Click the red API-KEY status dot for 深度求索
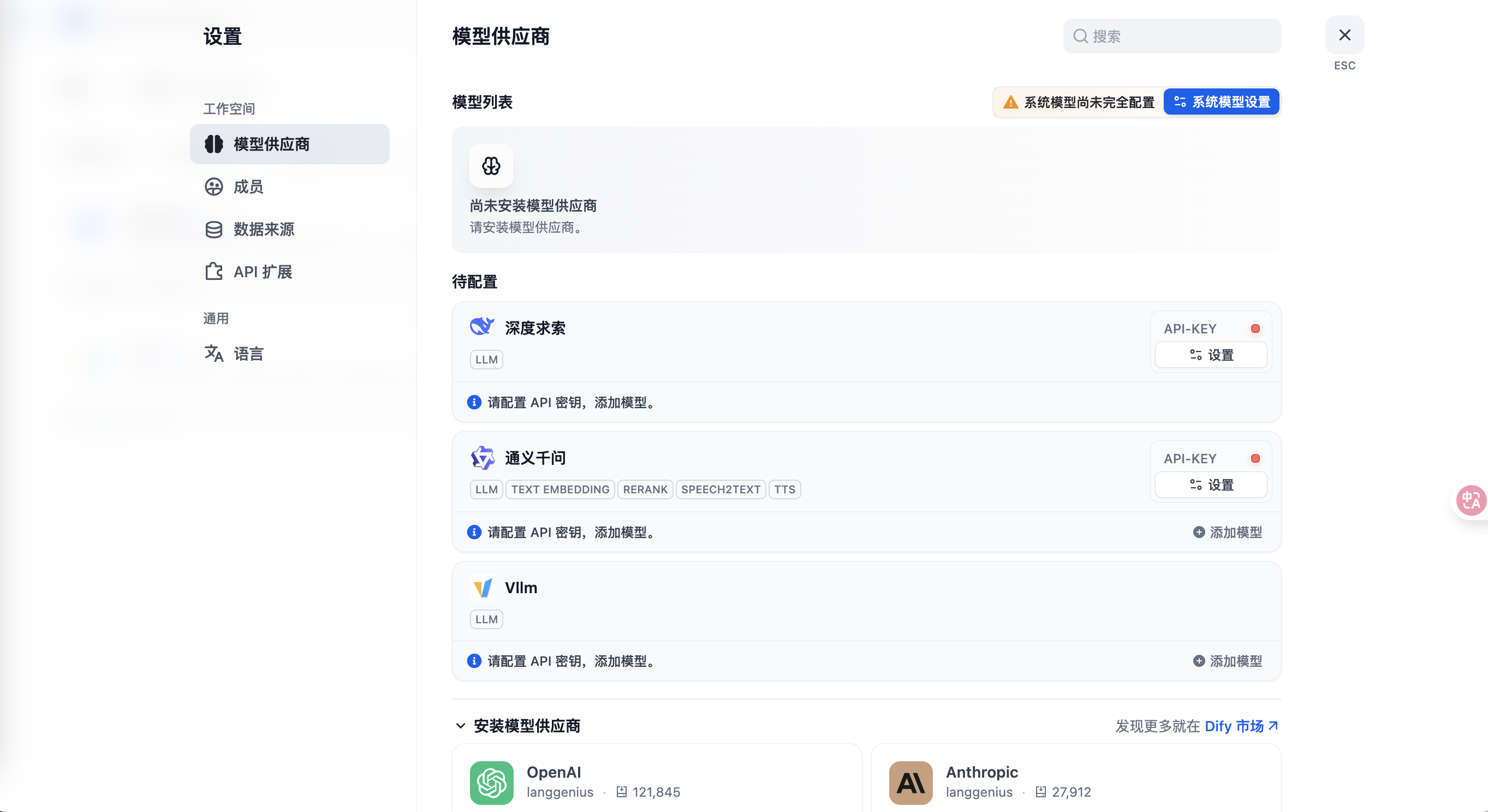The image size is (1488, 812). point(1254,329)
